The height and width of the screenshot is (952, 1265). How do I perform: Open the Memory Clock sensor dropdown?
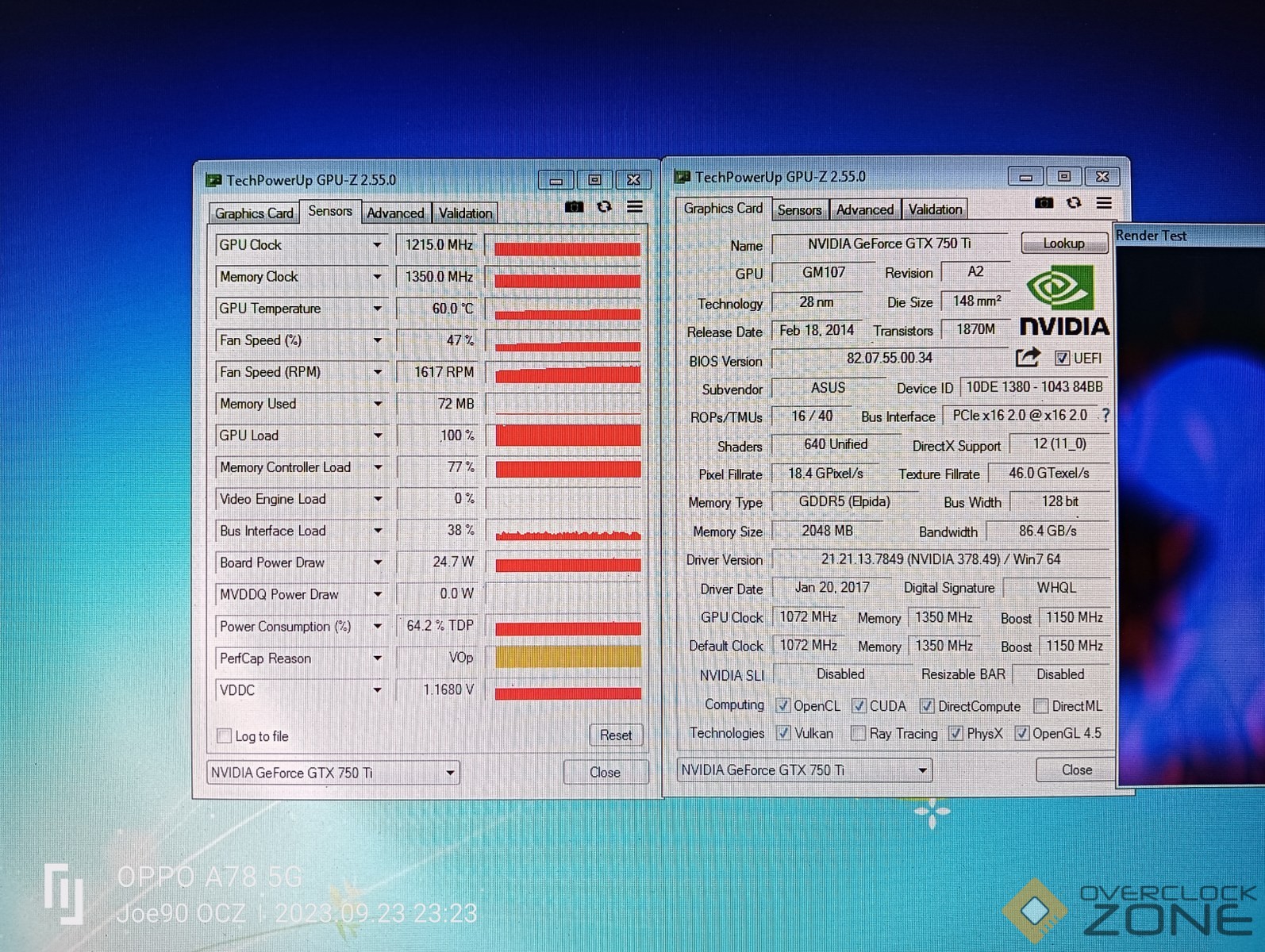click(378, 277)
